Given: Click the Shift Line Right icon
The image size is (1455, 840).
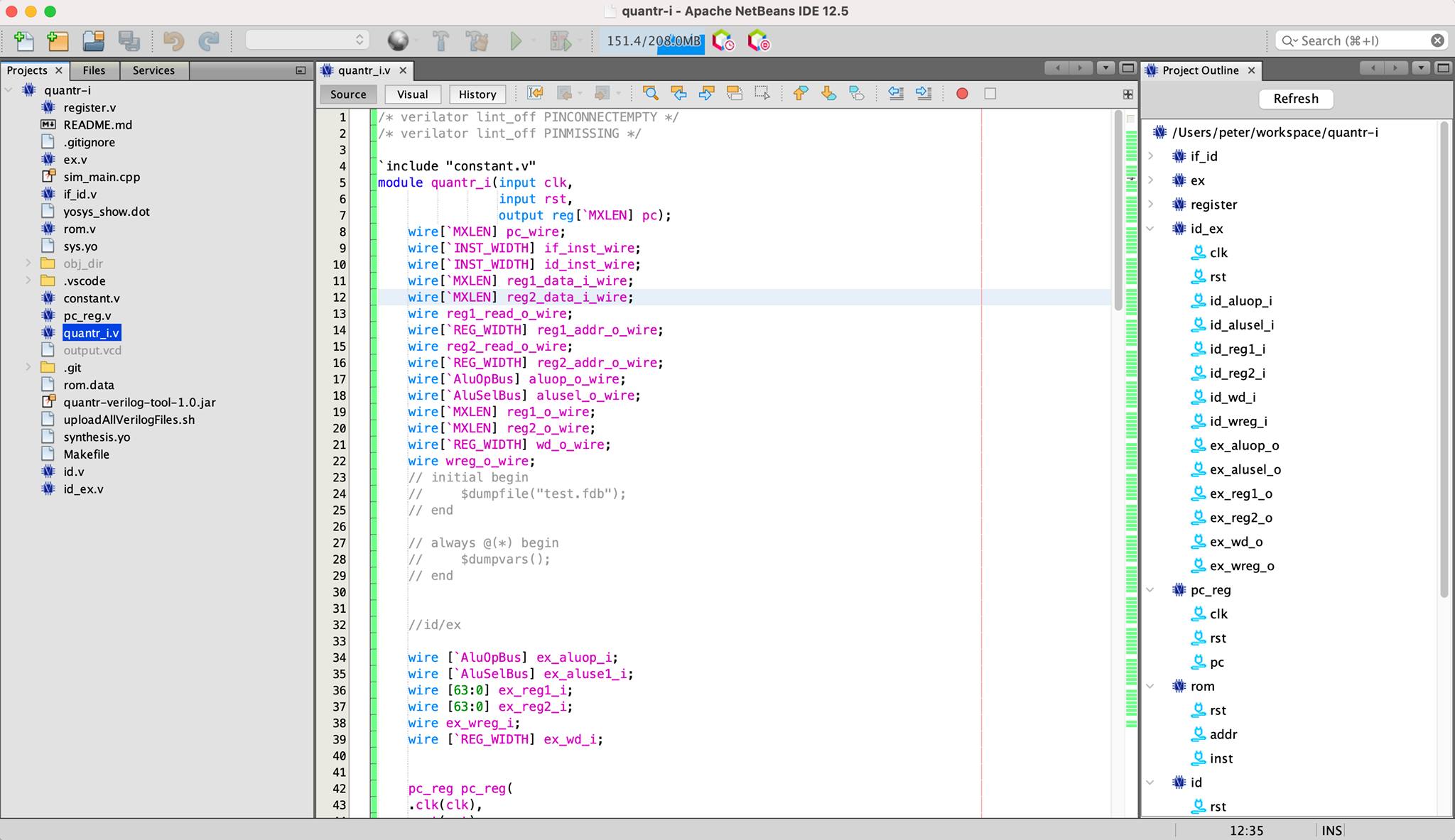Looking at the screenshot, I should (924, 93).
